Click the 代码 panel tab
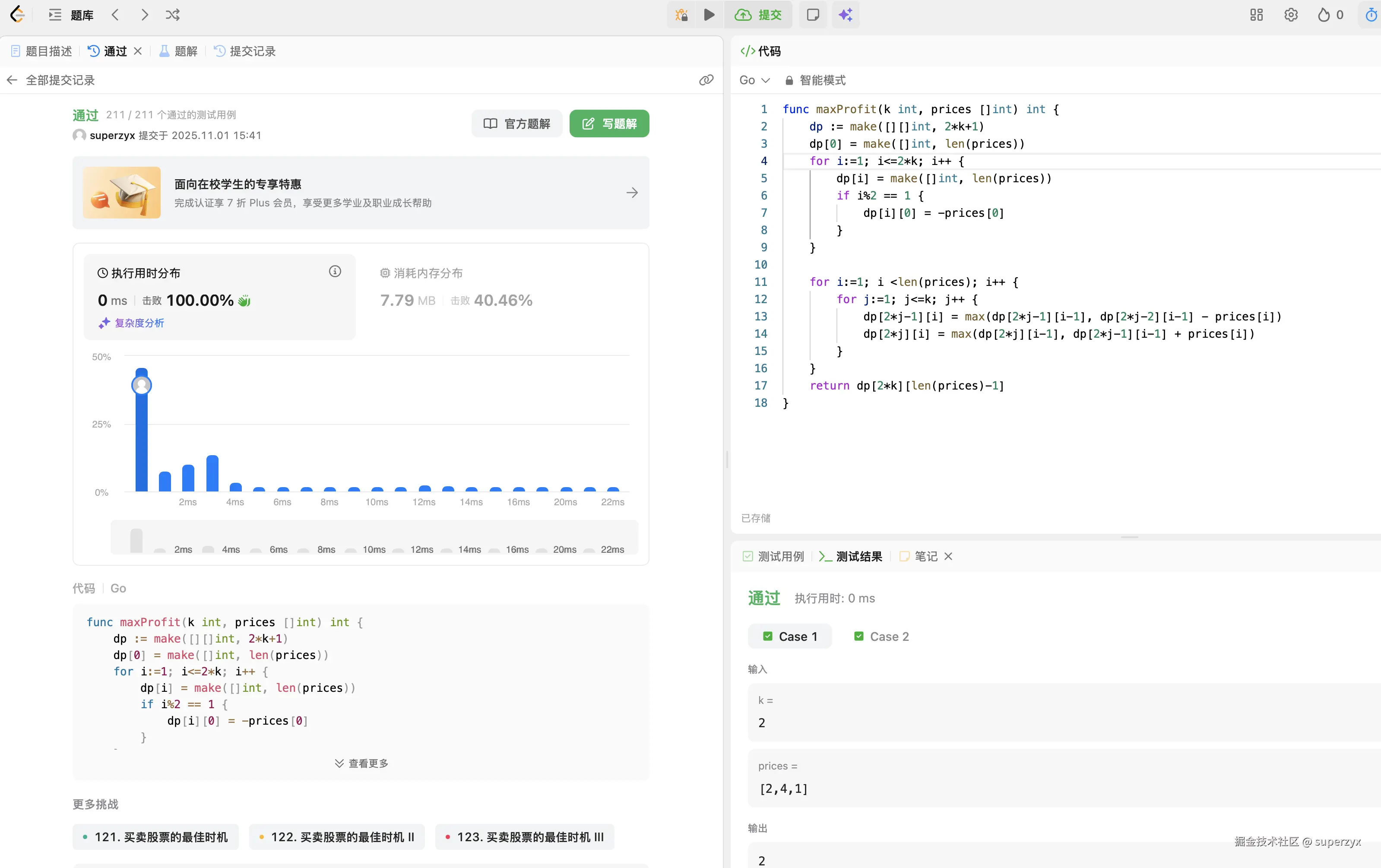Viewport: 1381px width, 868px height. pyautogui.click(x=760, y=51)
